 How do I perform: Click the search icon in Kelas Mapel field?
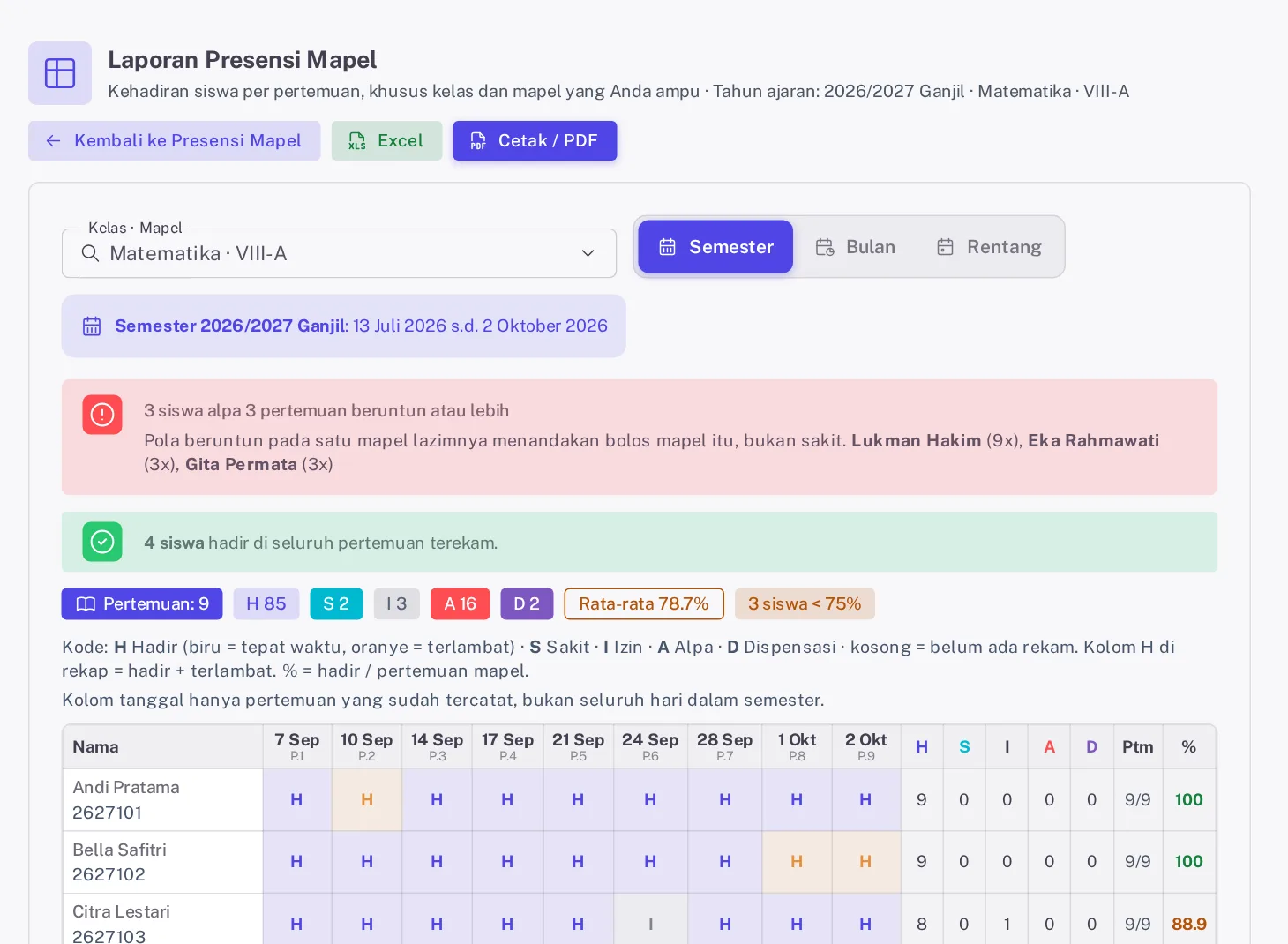pos(90,253)
